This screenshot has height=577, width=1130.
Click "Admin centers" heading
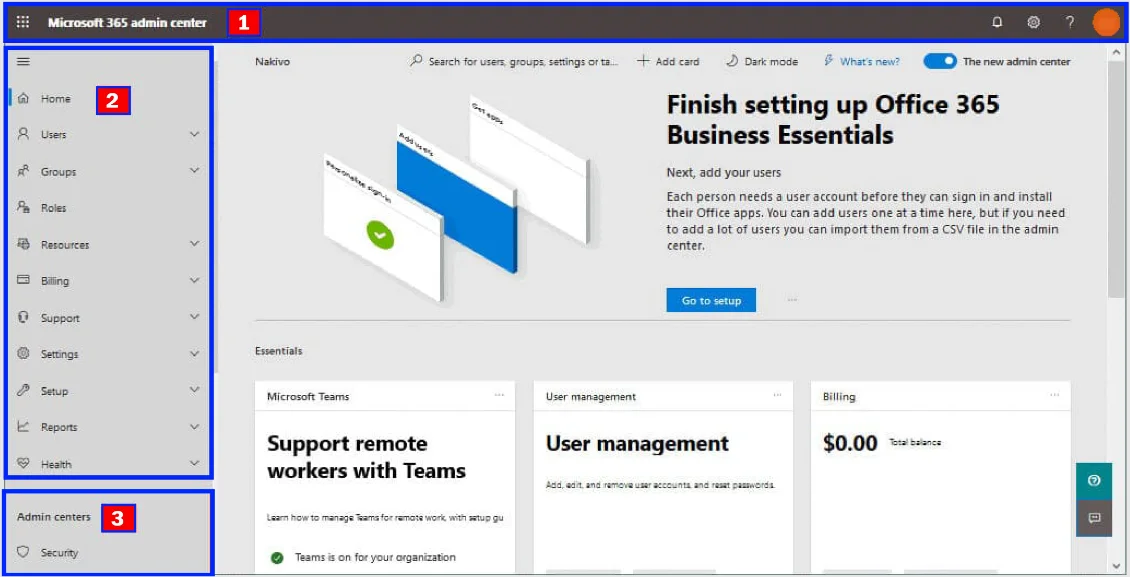click(54, 516)
